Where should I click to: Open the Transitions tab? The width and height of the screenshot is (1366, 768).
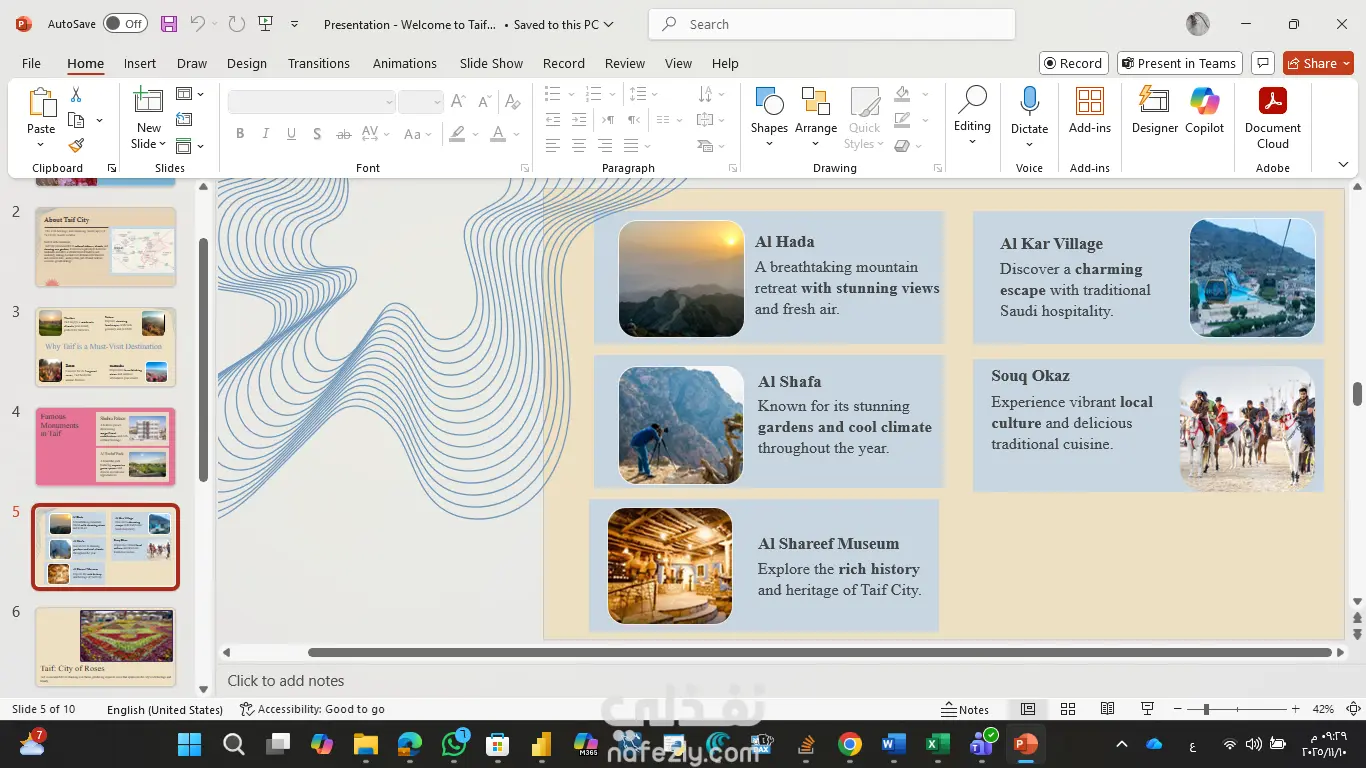tap(318, 63)
